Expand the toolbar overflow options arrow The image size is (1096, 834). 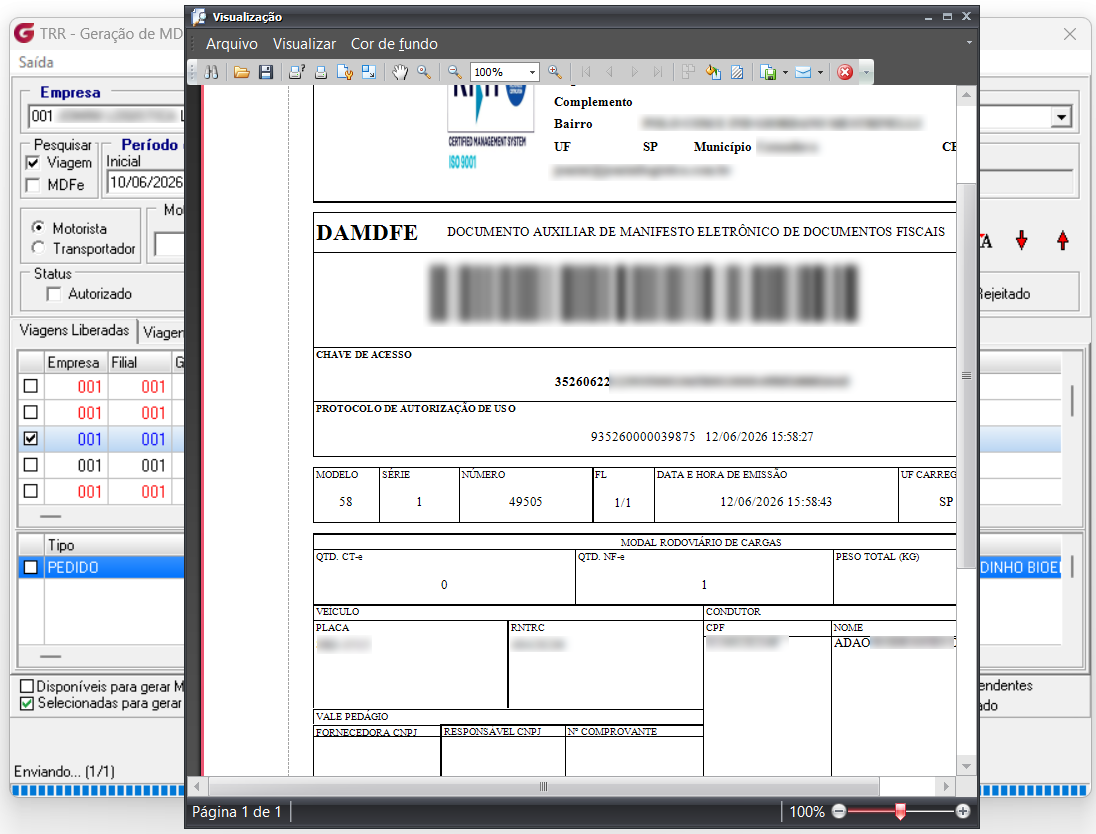coord(866,72)
